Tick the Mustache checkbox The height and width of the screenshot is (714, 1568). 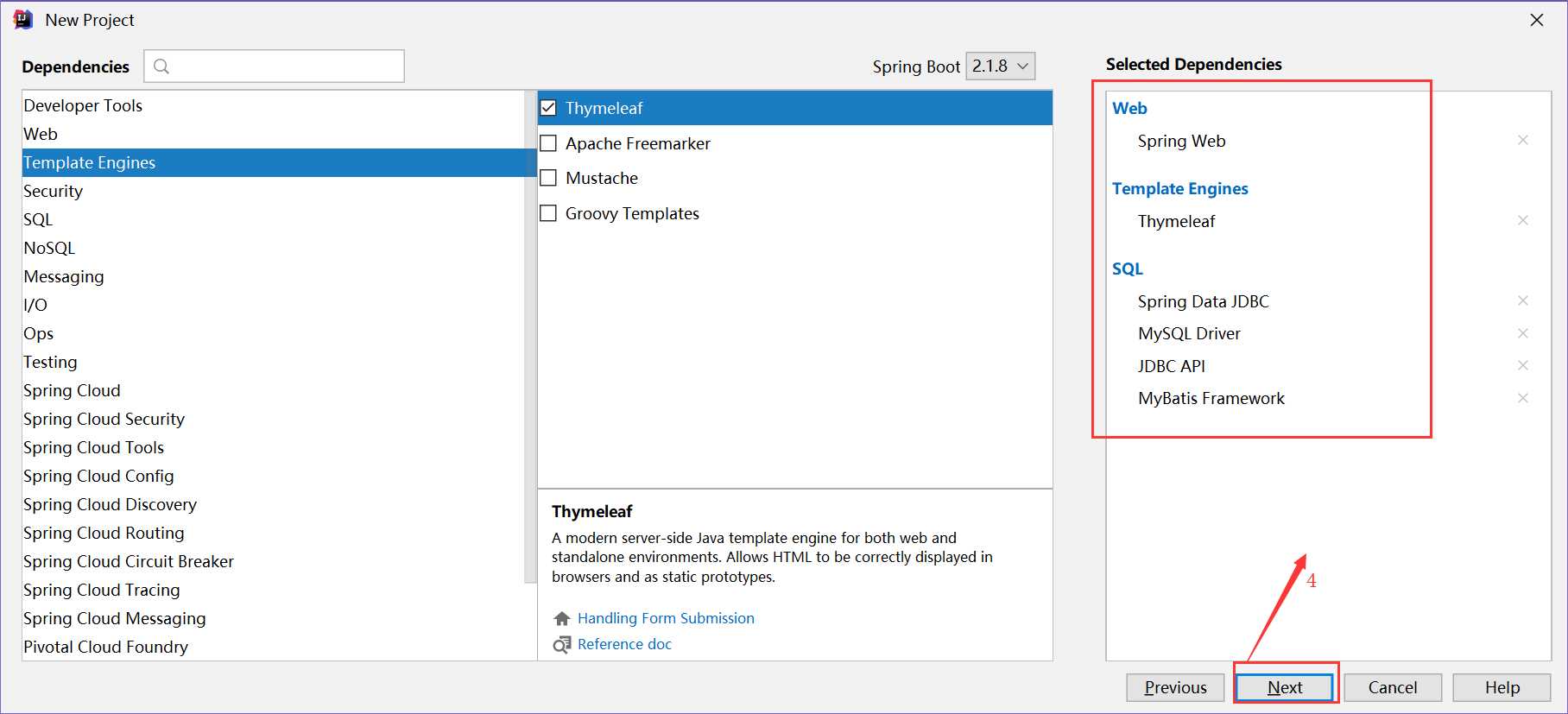(x=548, y=178)
